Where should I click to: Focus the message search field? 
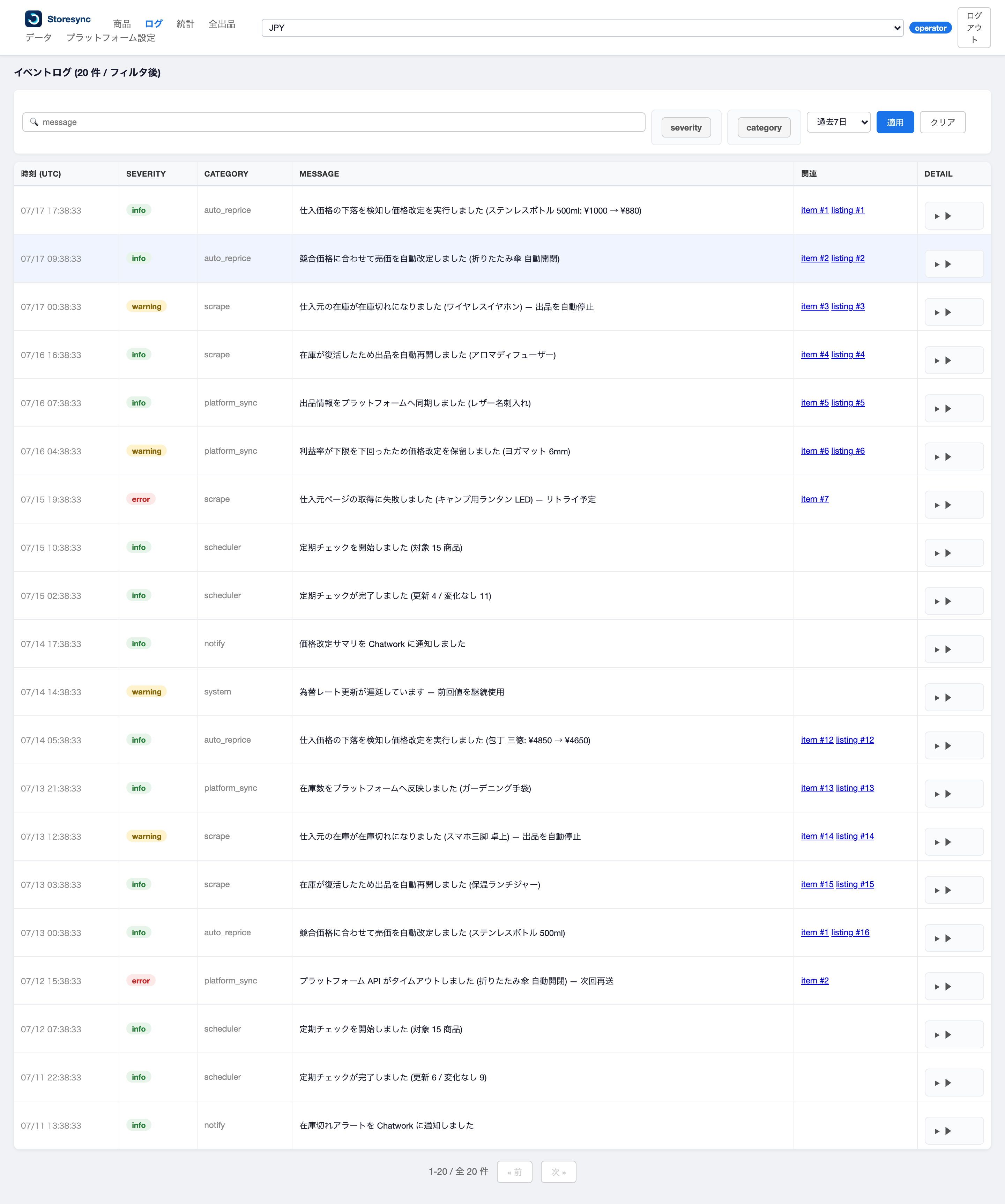334,122
